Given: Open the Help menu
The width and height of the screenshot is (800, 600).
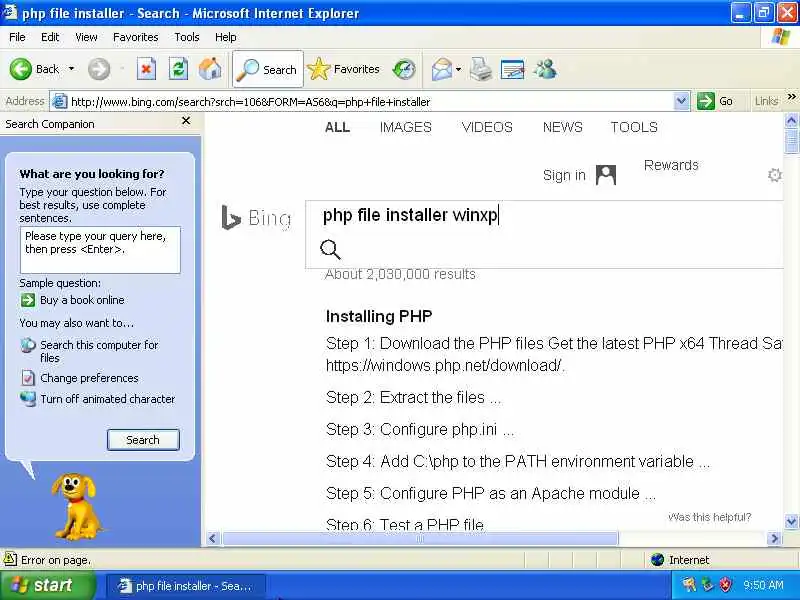Looking at the screenshot, I should click(x=226, y=37).
